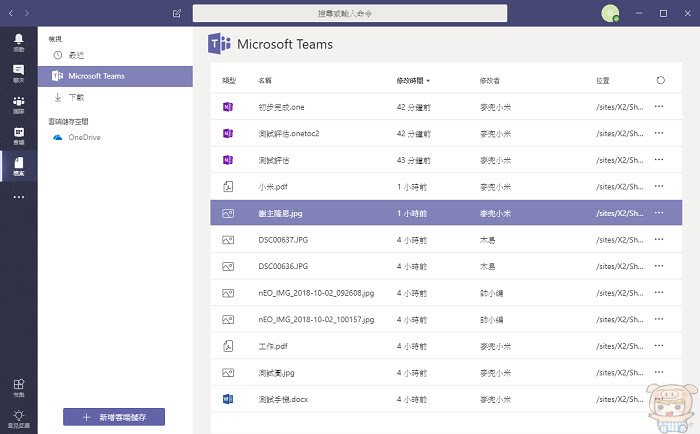Open file nEO_IMG_2018-10-02_100157.jpg

(316, 319)
